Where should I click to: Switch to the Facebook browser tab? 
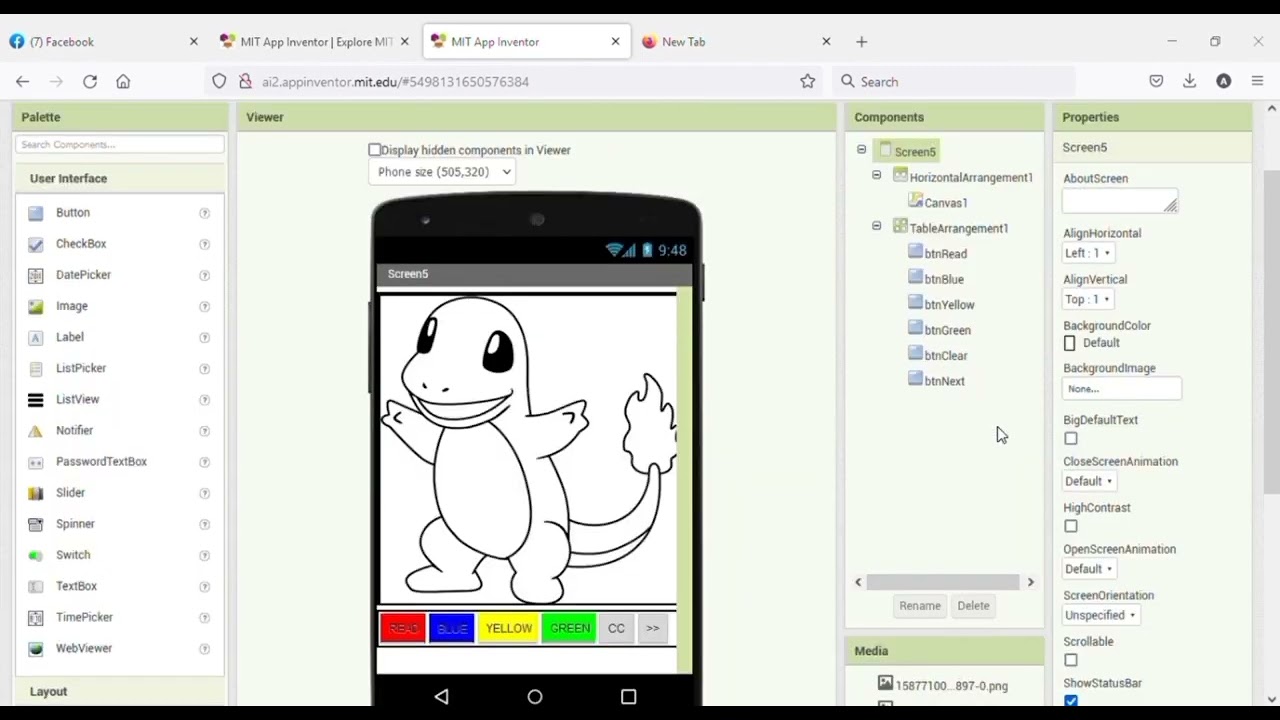pyautogui.click(x=104, y=42)
